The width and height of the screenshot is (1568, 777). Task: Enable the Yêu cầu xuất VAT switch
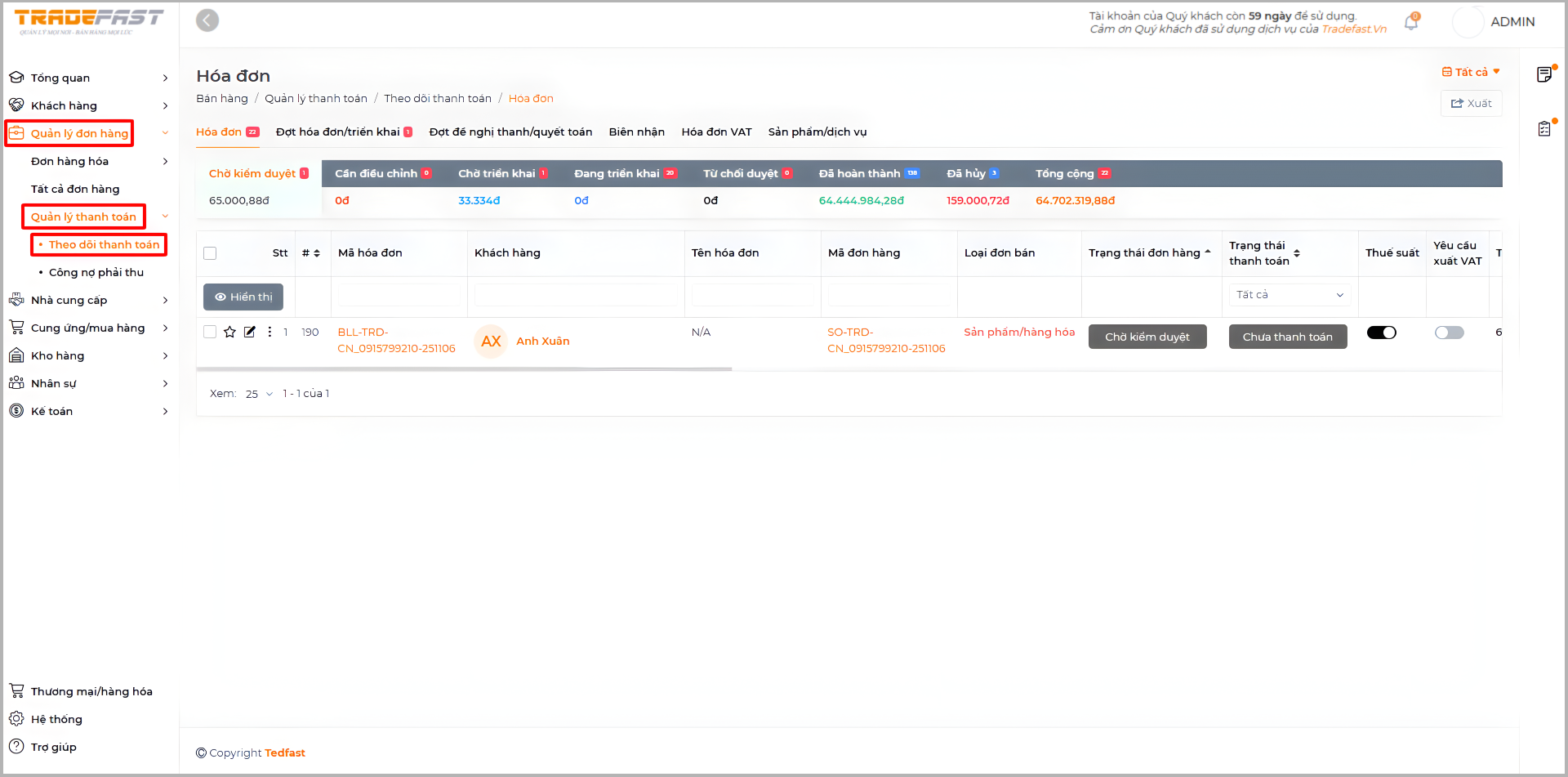point(1450,333)
